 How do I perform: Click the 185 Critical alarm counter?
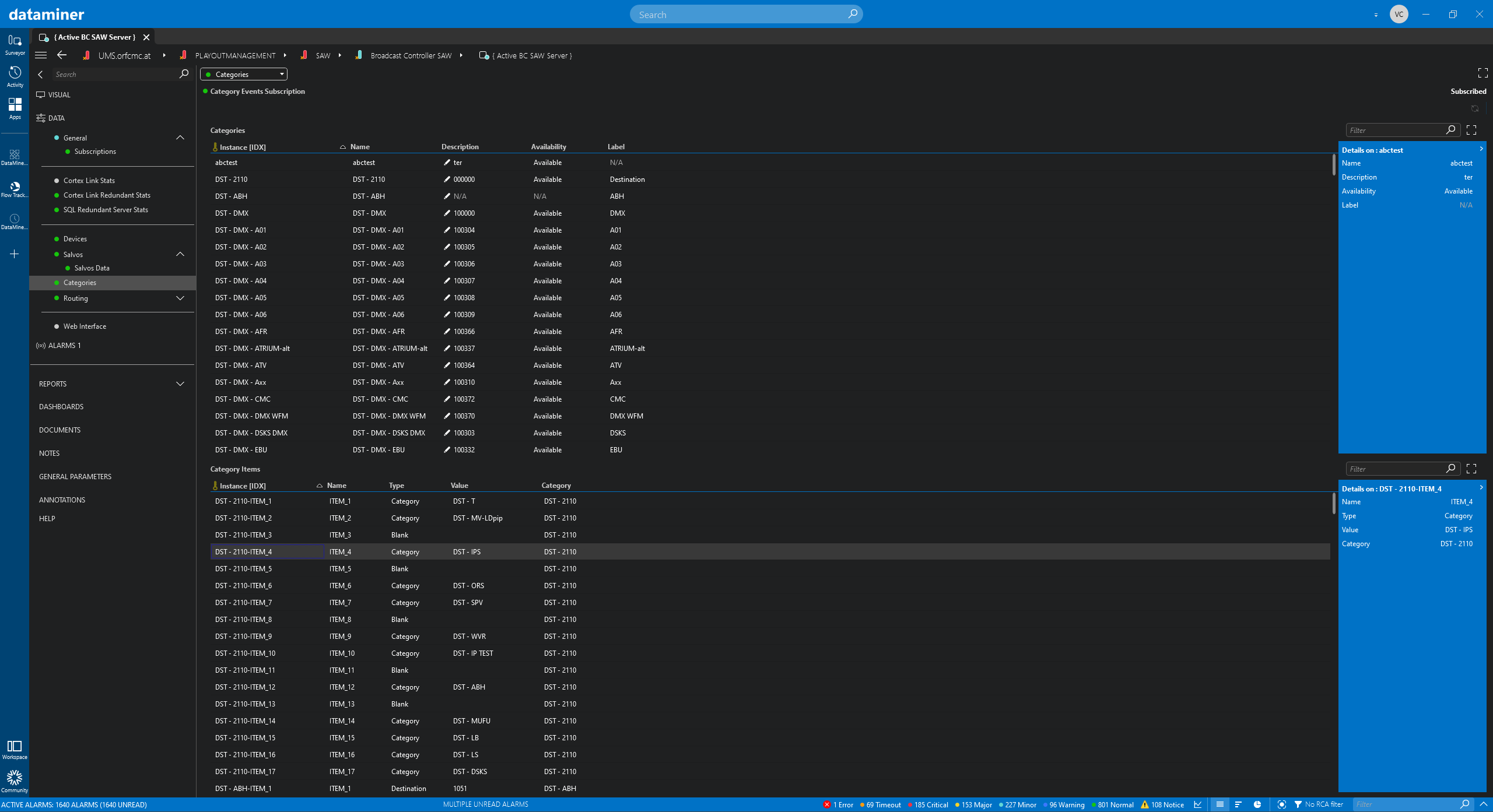(927, 804)
